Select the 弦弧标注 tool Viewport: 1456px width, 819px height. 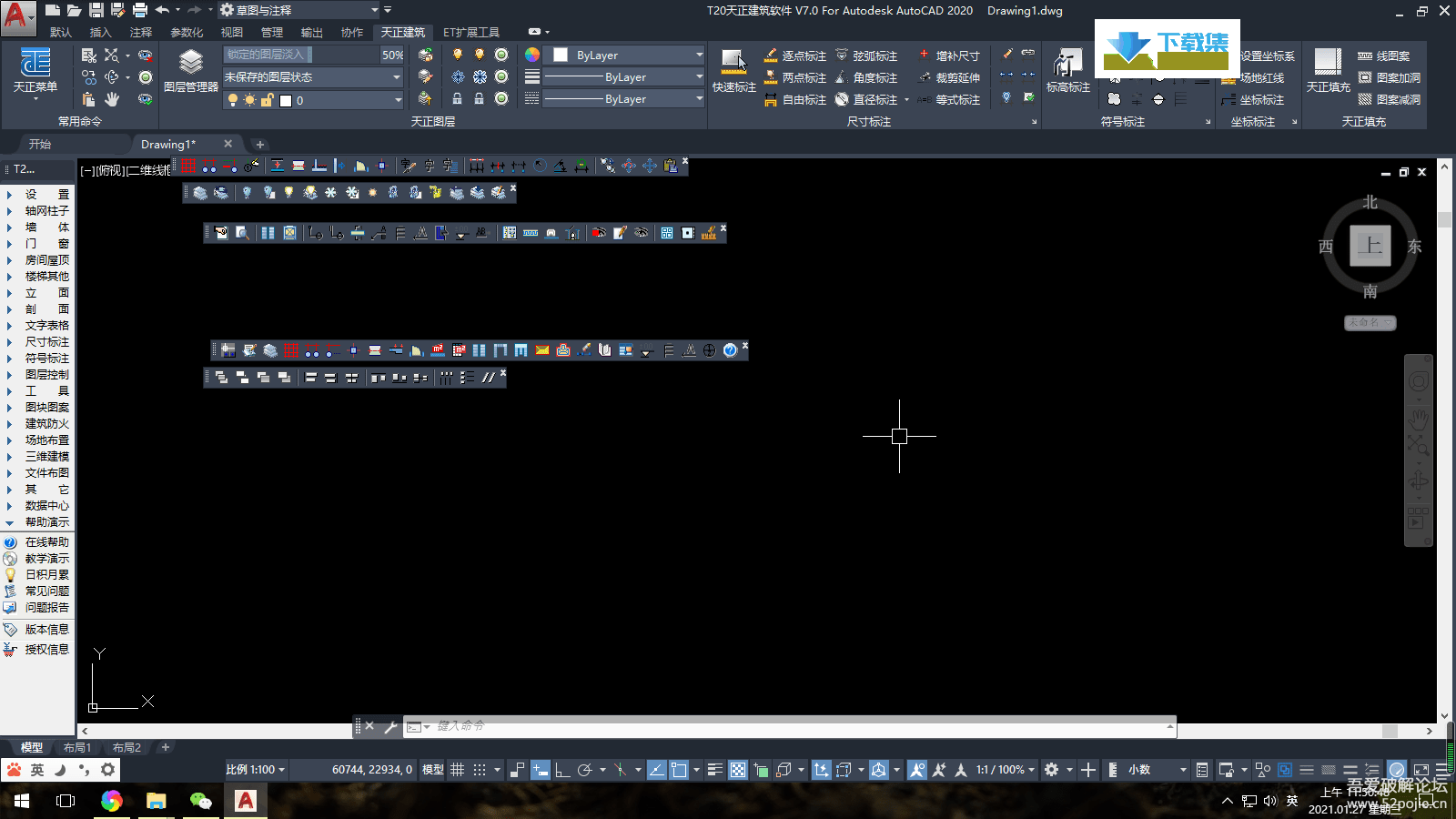click(865, 56)
